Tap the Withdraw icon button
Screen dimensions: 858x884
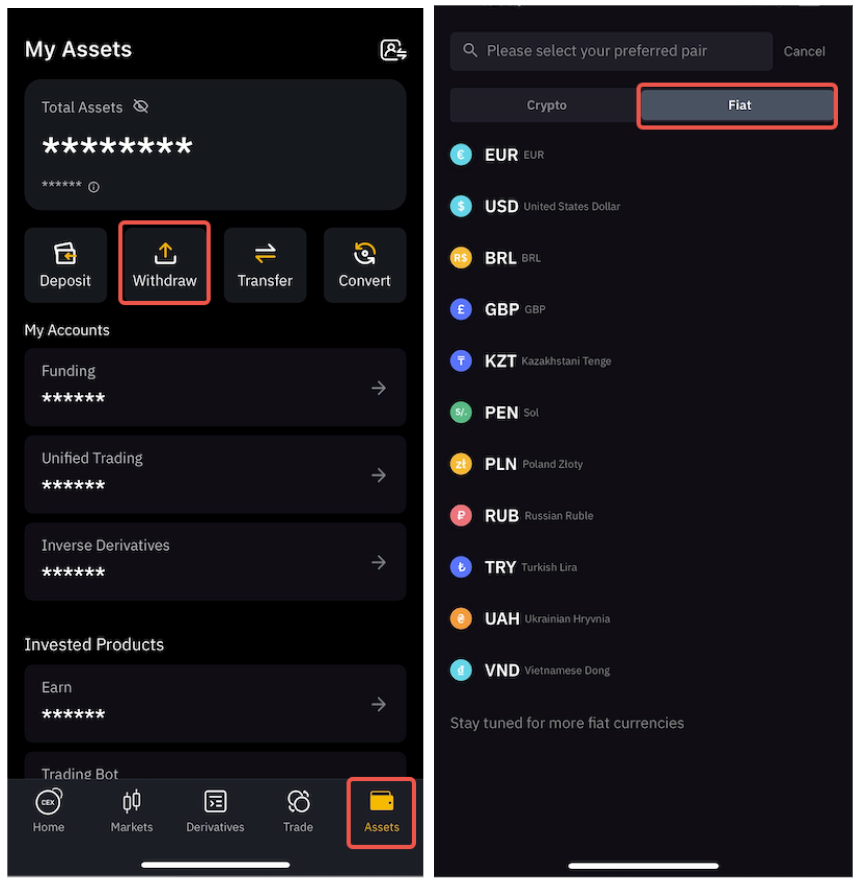(x=165, y=264)
